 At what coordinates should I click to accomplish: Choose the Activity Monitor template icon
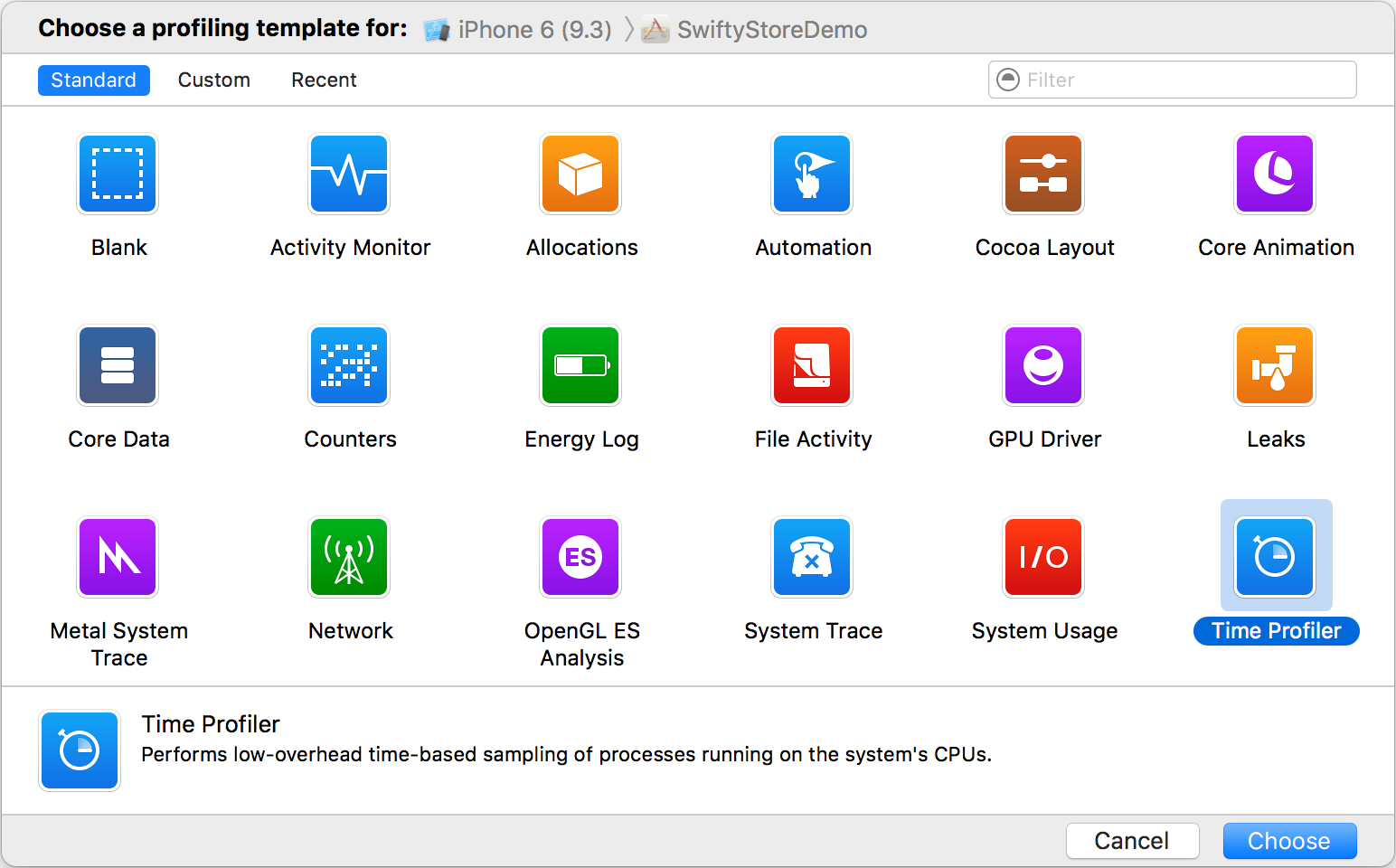coord(349,174)
